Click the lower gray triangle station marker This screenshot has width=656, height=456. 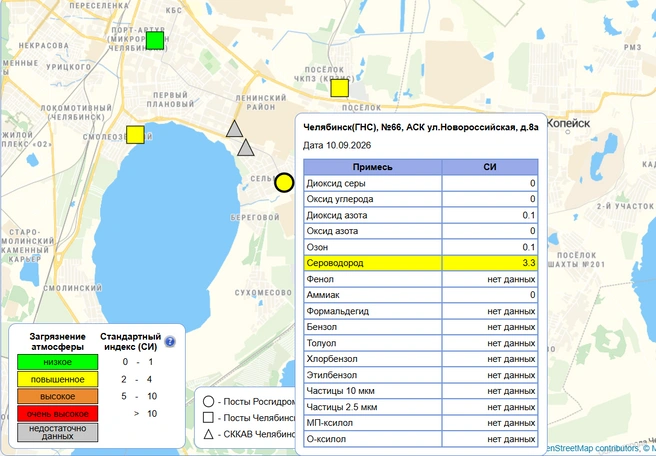point(246,148)
